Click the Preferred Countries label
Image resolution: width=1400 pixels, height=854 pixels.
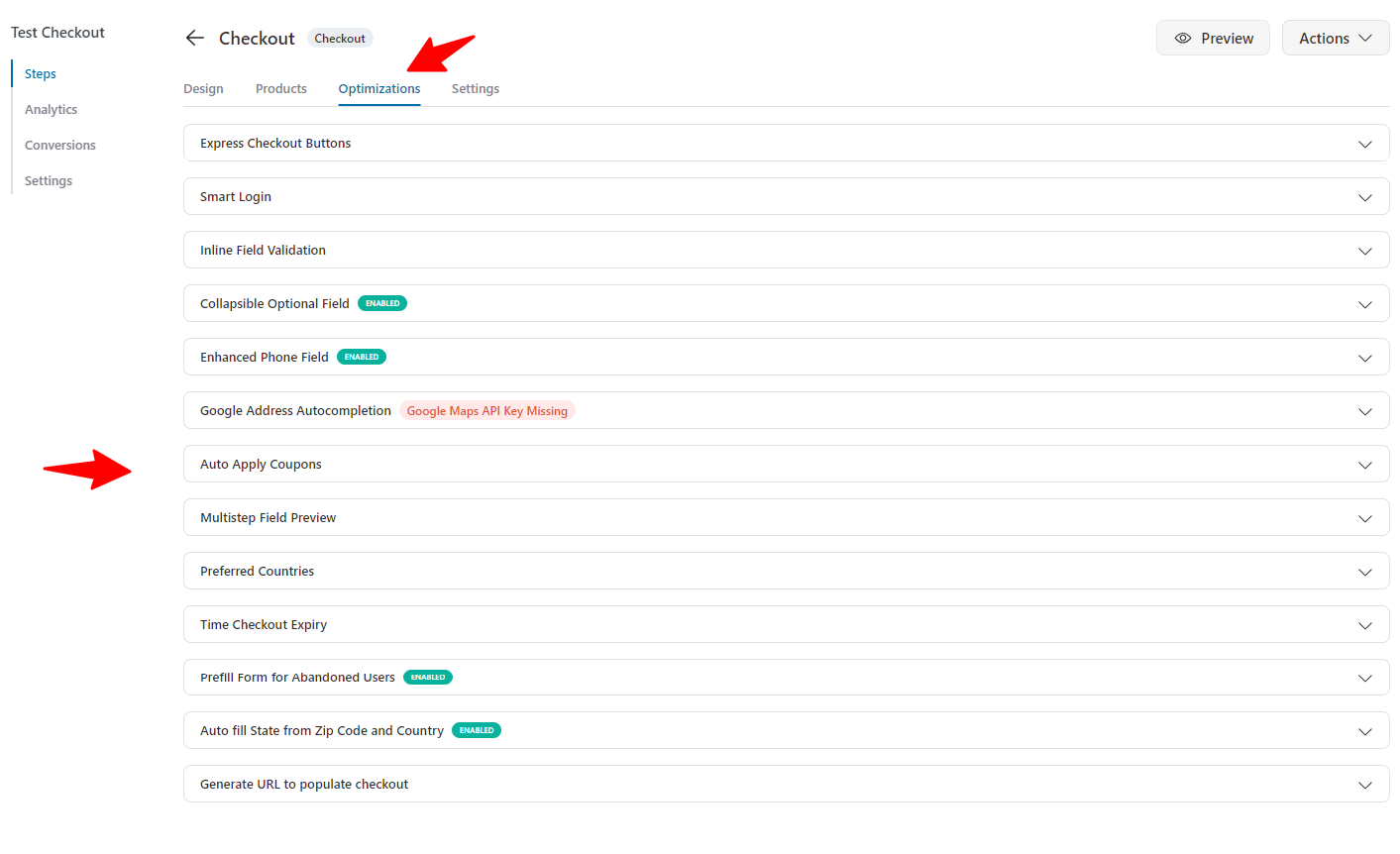257,571
